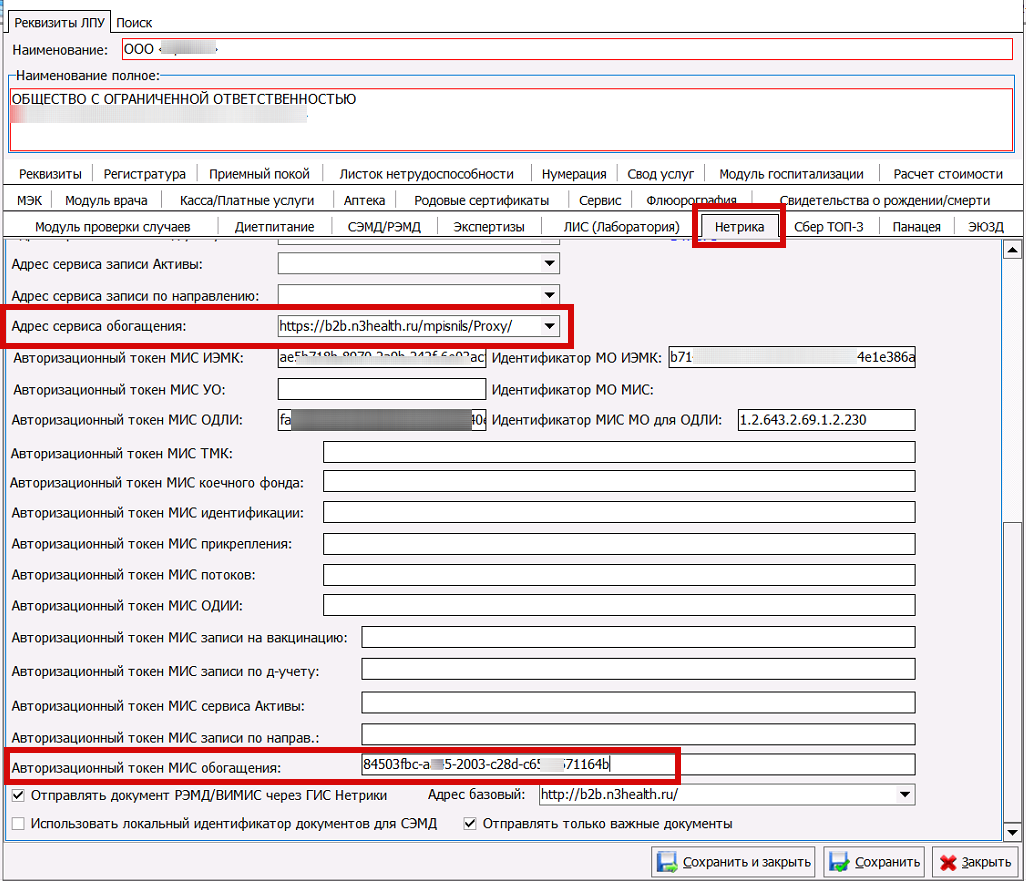Screen dimensions: 1026x883
Task: Click токен МИС записи на вакцинацию field
Action: [x=638, y=637]
